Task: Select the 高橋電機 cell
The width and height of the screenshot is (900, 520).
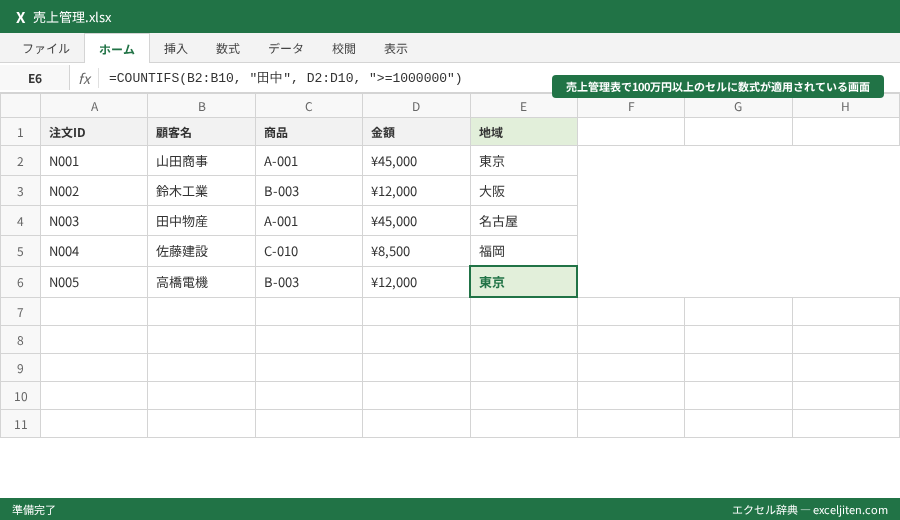Action: [201, 282]
